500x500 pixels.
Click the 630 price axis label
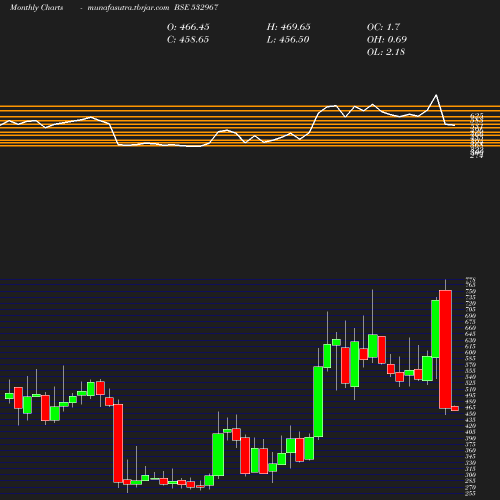click(470, 340)
